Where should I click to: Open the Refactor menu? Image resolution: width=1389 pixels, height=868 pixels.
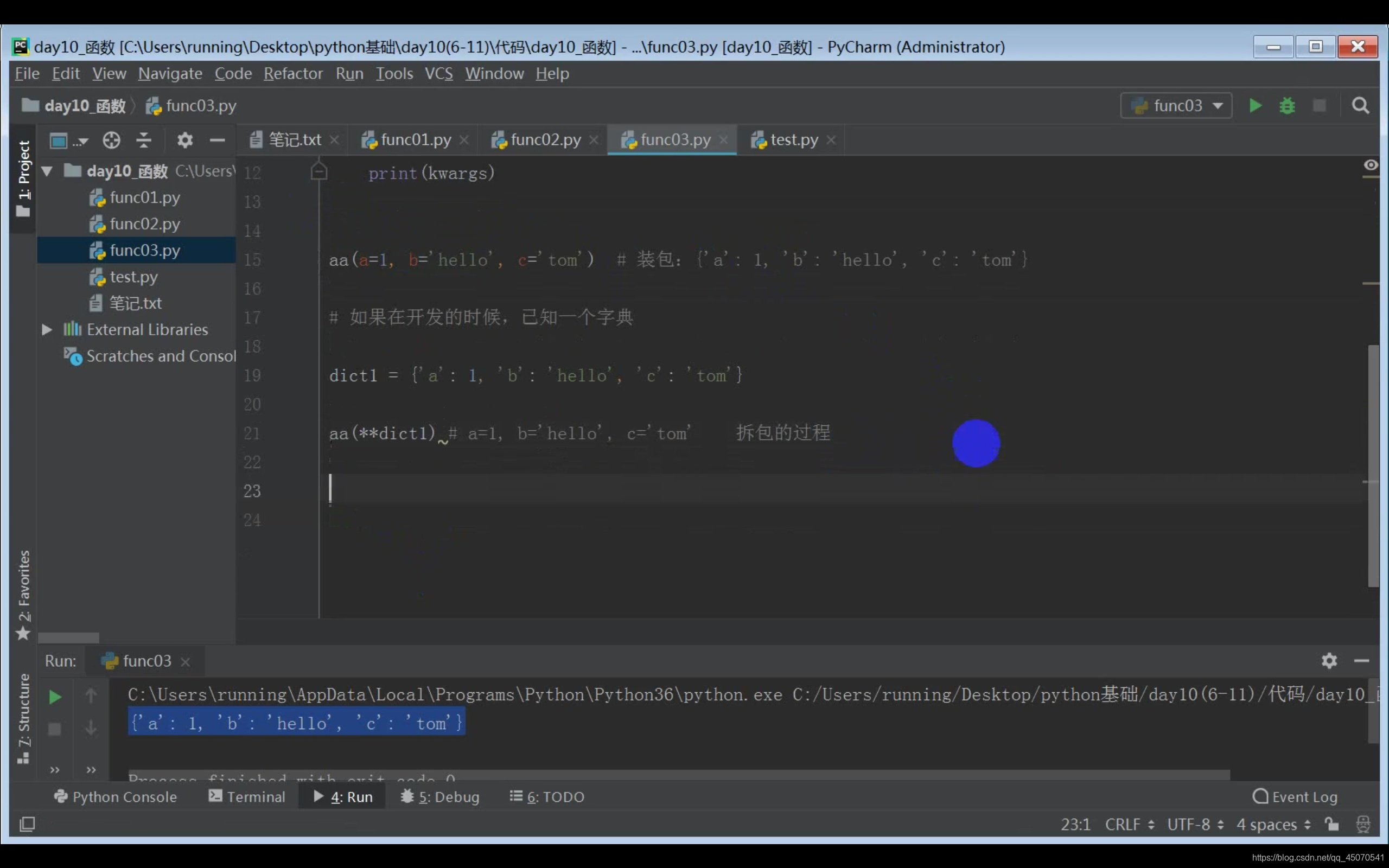pos(293,73)
